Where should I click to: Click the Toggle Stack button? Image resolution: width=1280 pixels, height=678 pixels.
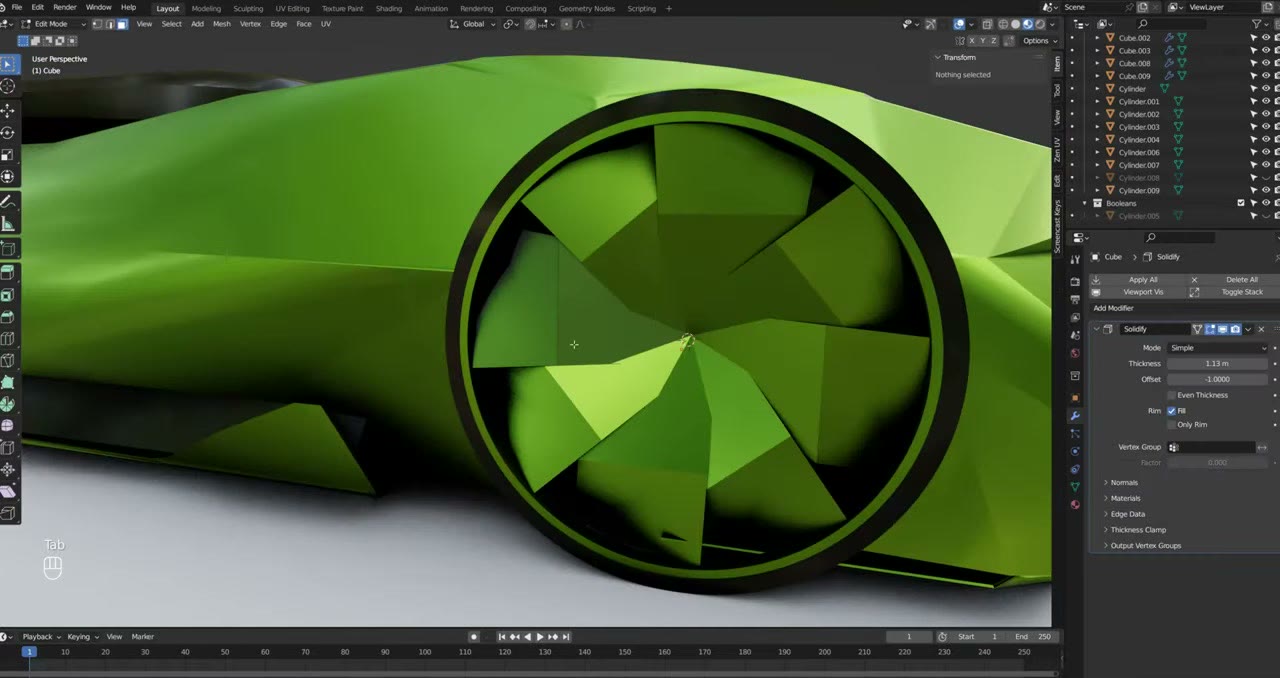point(1232,292)
